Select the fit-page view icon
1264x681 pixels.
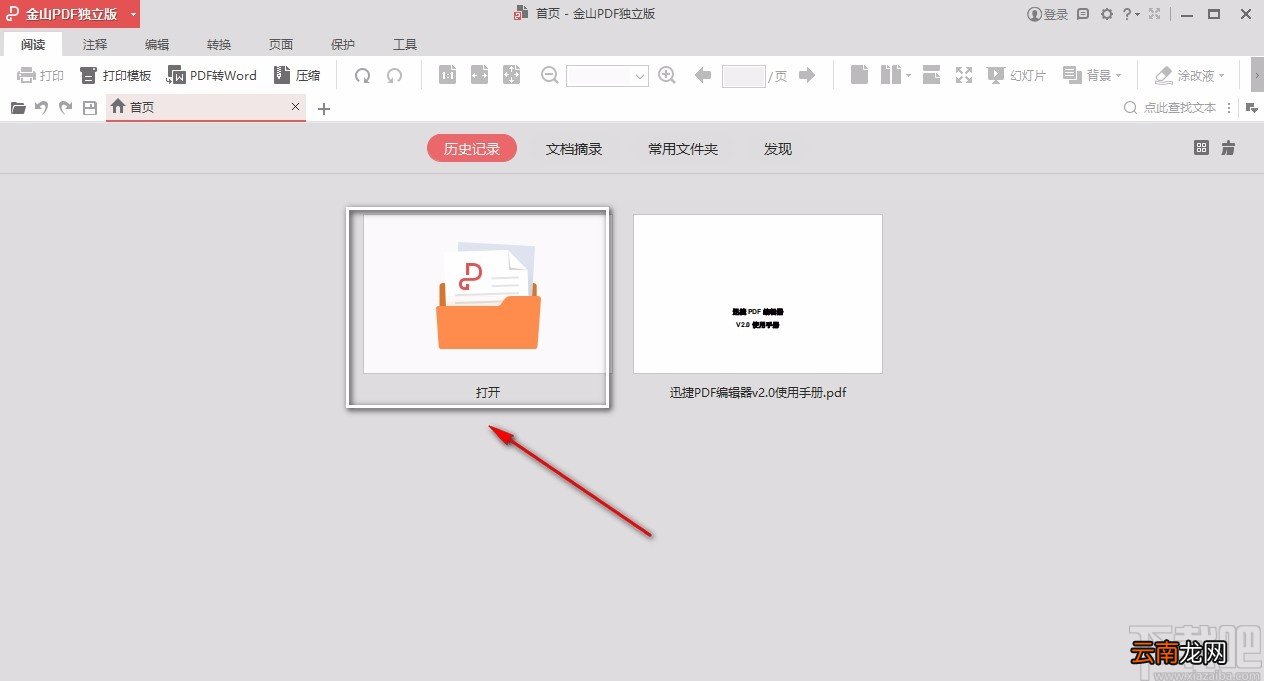point(512,75)
